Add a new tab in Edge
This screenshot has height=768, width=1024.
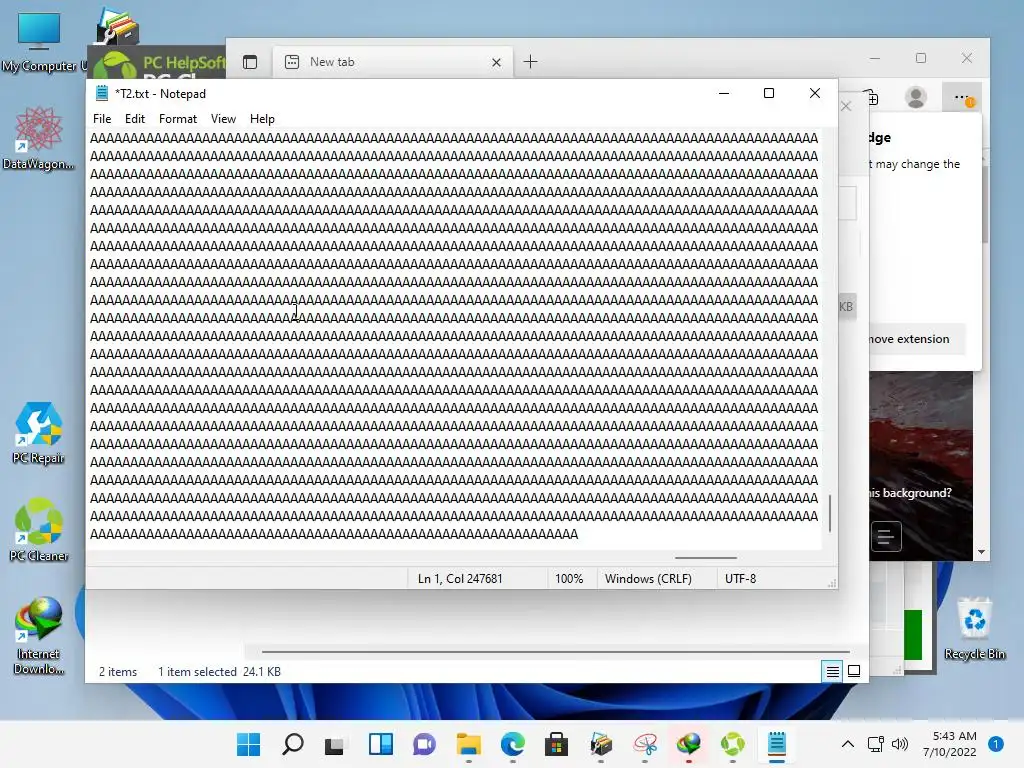pyautogui.click(x=530, y=62)
